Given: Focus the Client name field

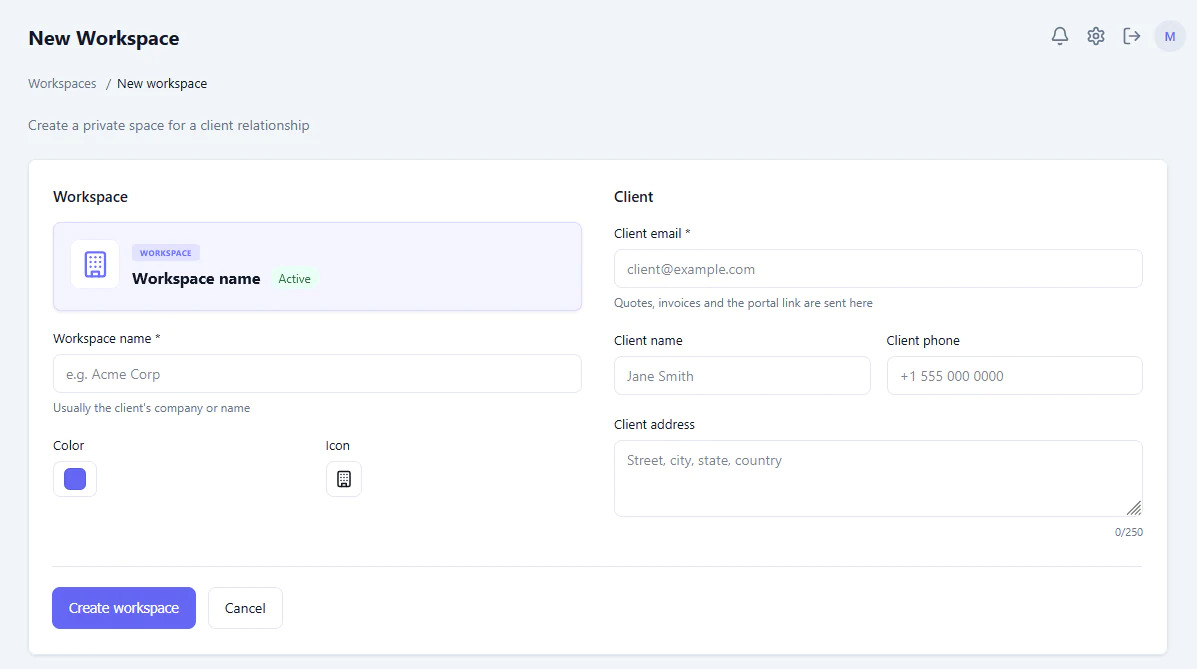Looking at the screenshot, I should 742,376.
